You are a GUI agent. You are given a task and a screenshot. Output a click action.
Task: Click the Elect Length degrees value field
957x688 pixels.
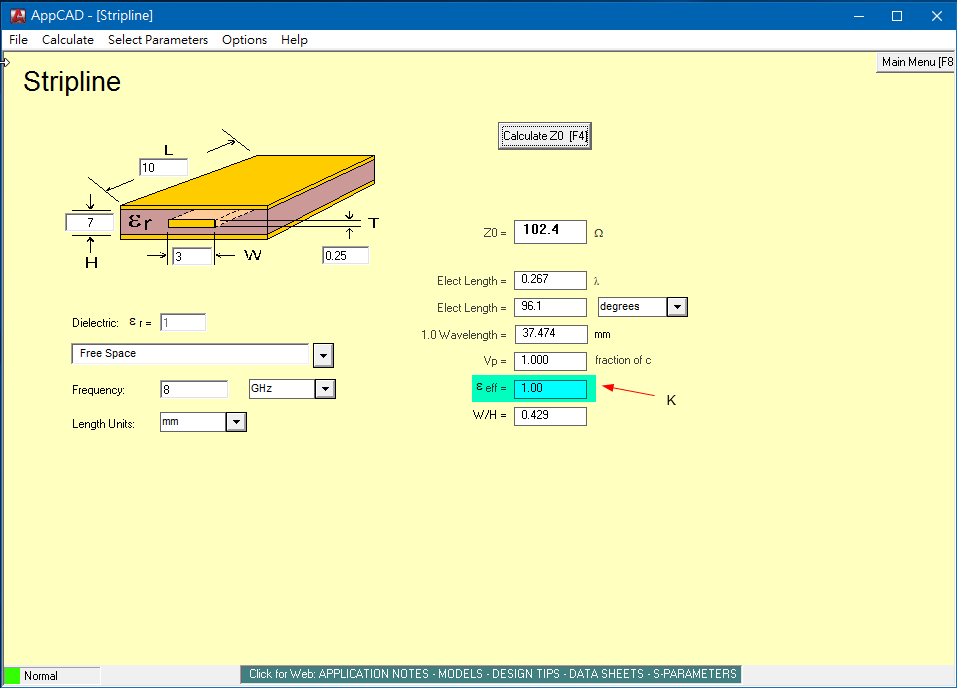tap(551, 307)
